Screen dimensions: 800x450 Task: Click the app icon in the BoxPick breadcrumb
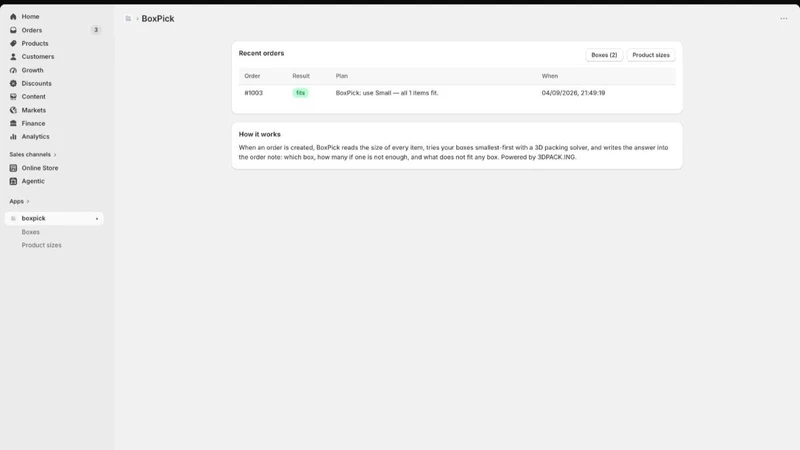tap(128, 18)
